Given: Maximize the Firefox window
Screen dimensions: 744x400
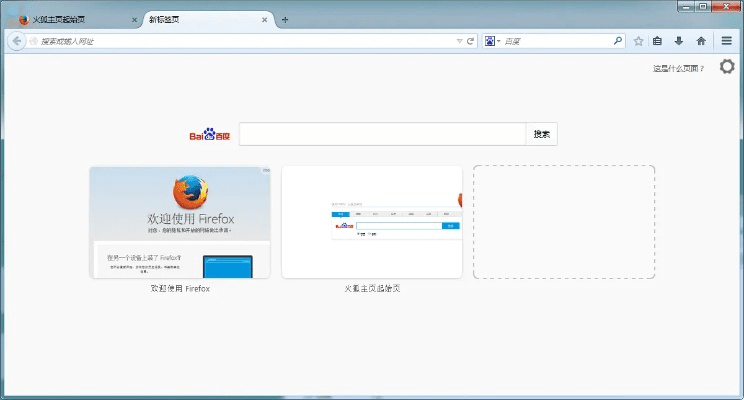Looking at the screenshot, I should pos(703,7).
